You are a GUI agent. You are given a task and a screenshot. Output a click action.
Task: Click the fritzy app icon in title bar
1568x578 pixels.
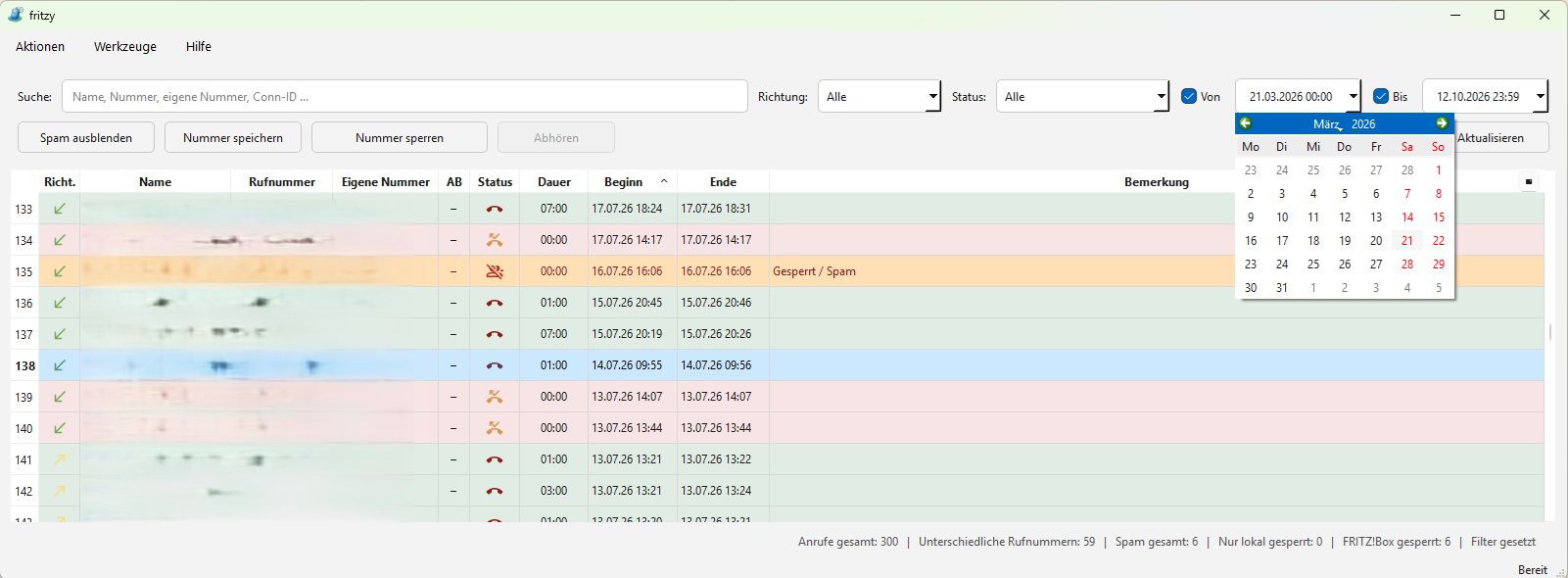pos(15,15)
